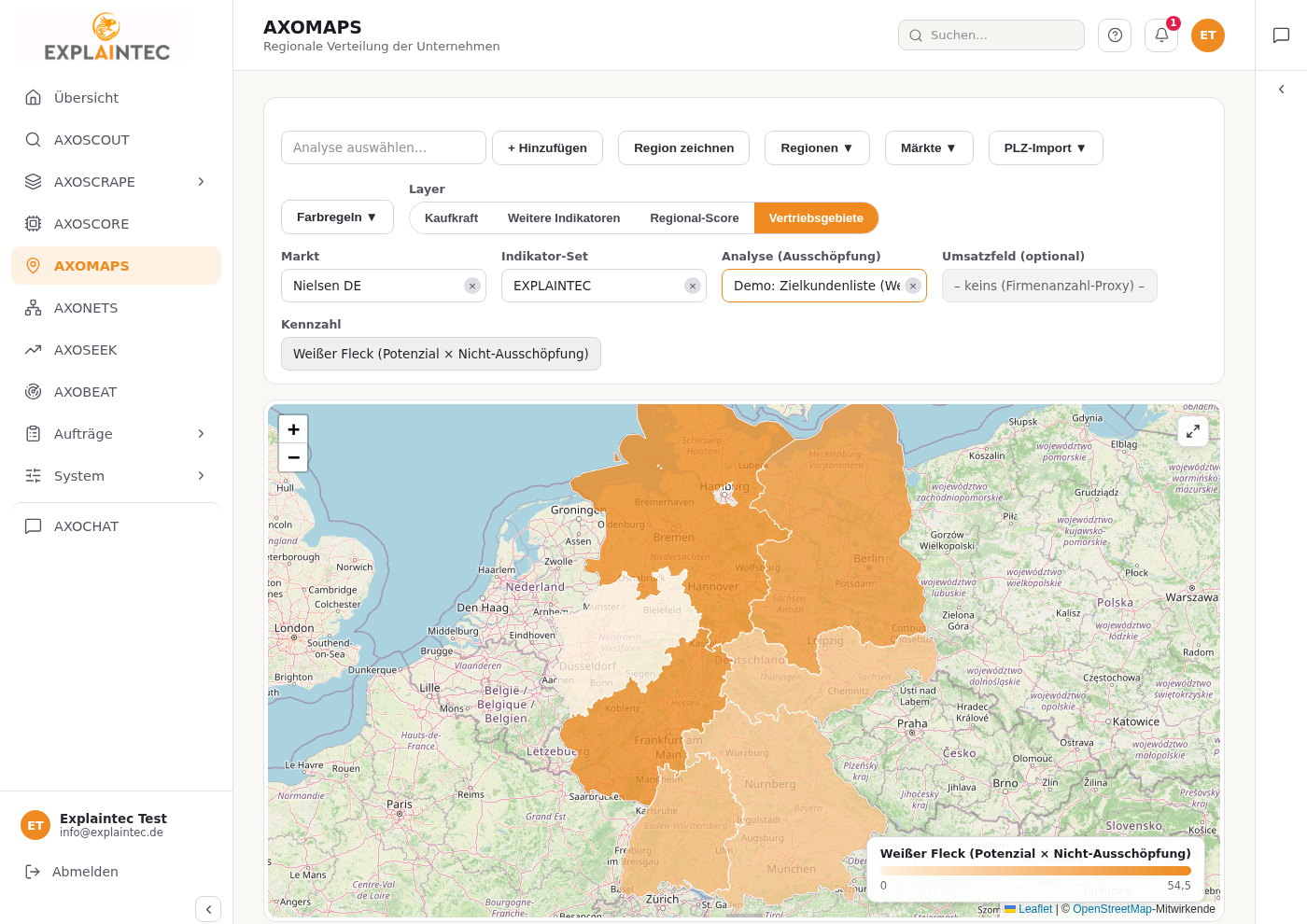
Task: Open notifications bell icon
Action: (1161, 35)
